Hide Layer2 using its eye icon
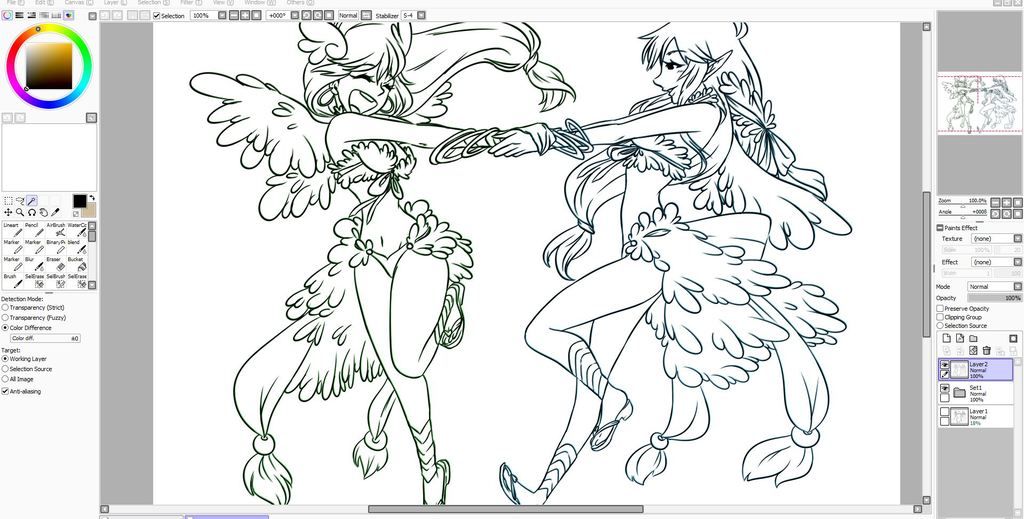 944,365
